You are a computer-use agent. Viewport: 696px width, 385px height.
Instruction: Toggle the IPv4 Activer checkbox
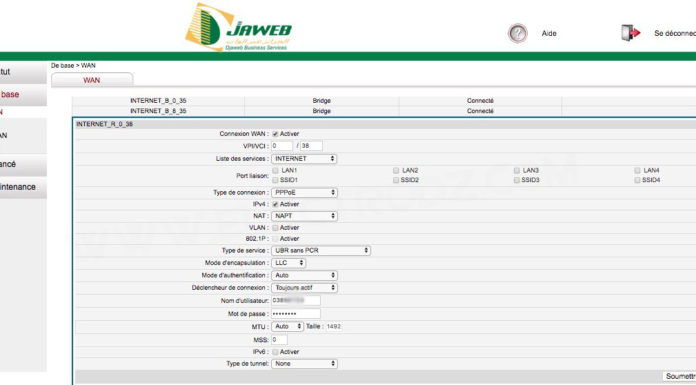pyautogui.click(x=275, y=204)
